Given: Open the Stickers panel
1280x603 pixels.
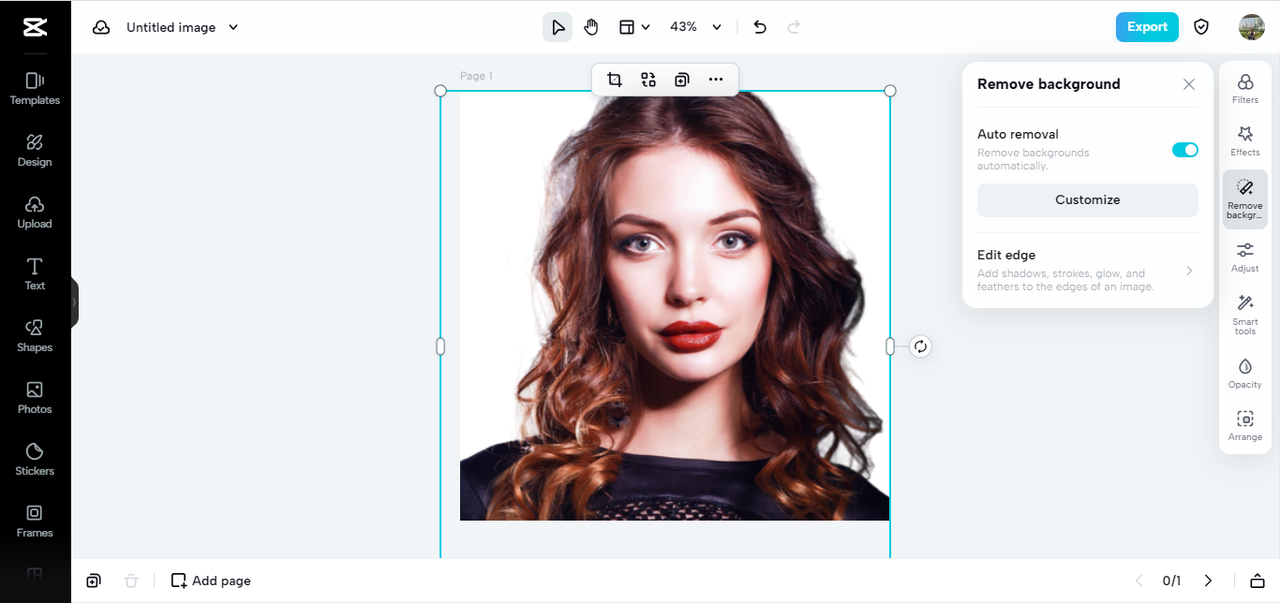Looking at the screenshot, I should [x=35, y=459].
